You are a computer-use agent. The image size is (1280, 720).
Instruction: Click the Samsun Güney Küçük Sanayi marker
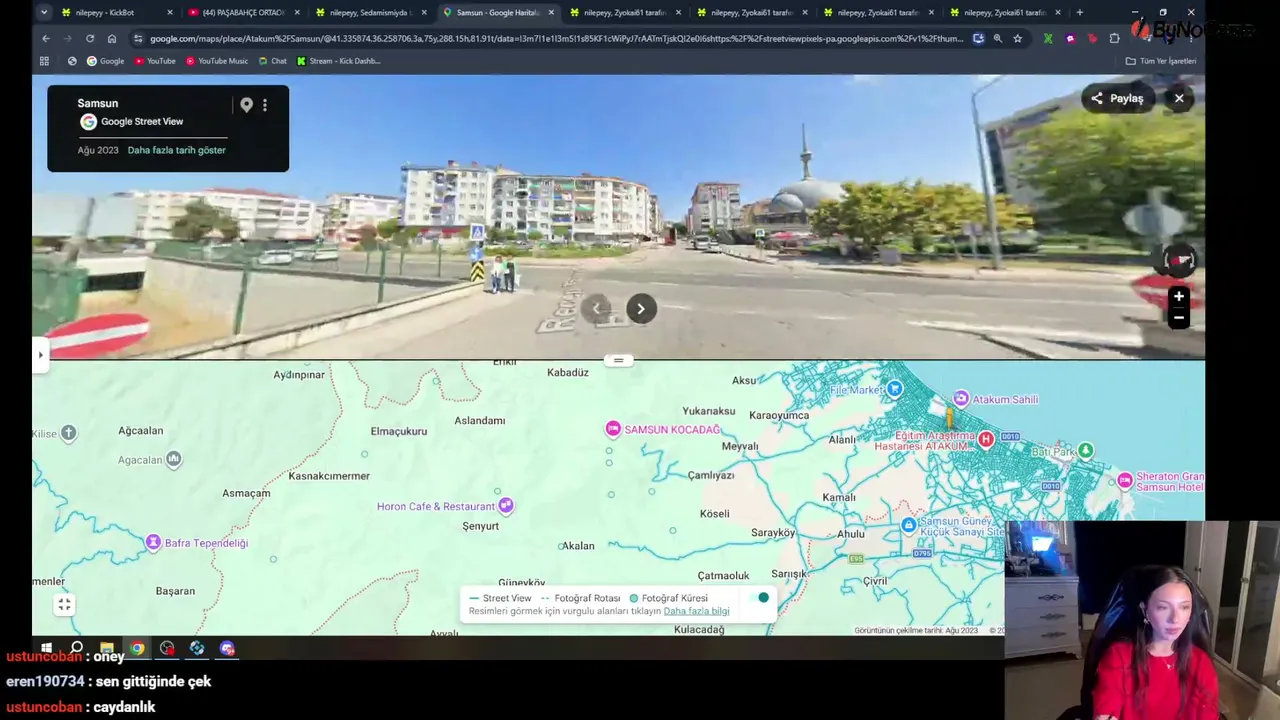click(908, 525)
